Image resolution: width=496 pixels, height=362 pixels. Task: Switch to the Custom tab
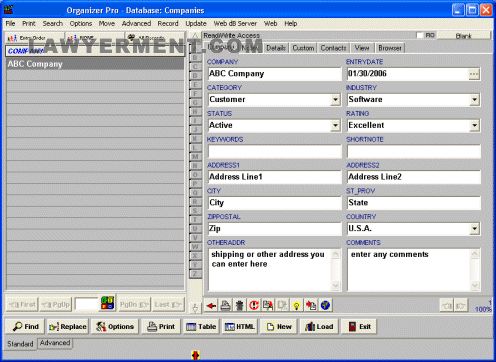(303, 48)
